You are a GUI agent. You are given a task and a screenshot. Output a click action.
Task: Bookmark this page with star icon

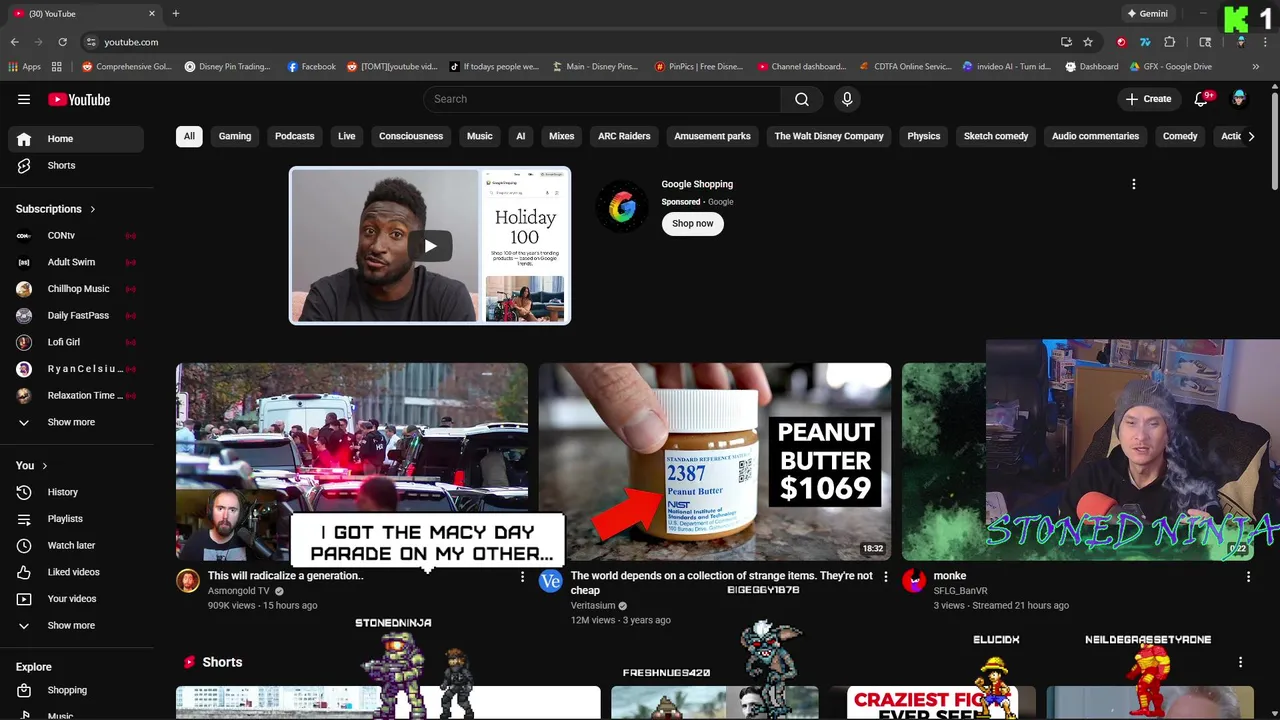point(1088,42)
